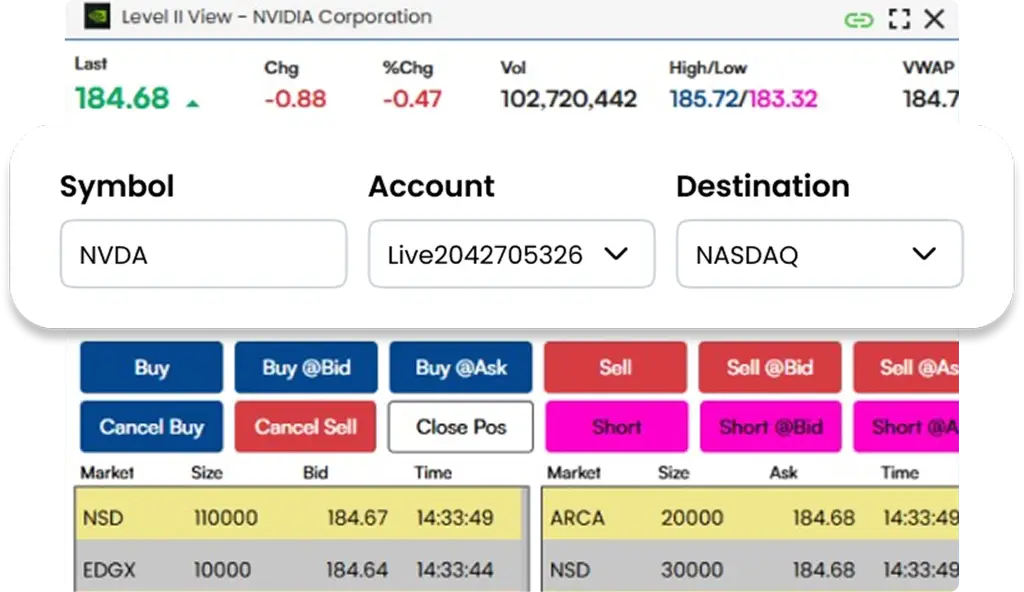Image resolution: width=1024 pixels, height=592 pixels.
Task: Toggle fullscreen with the expand icon
Action: 899,19
